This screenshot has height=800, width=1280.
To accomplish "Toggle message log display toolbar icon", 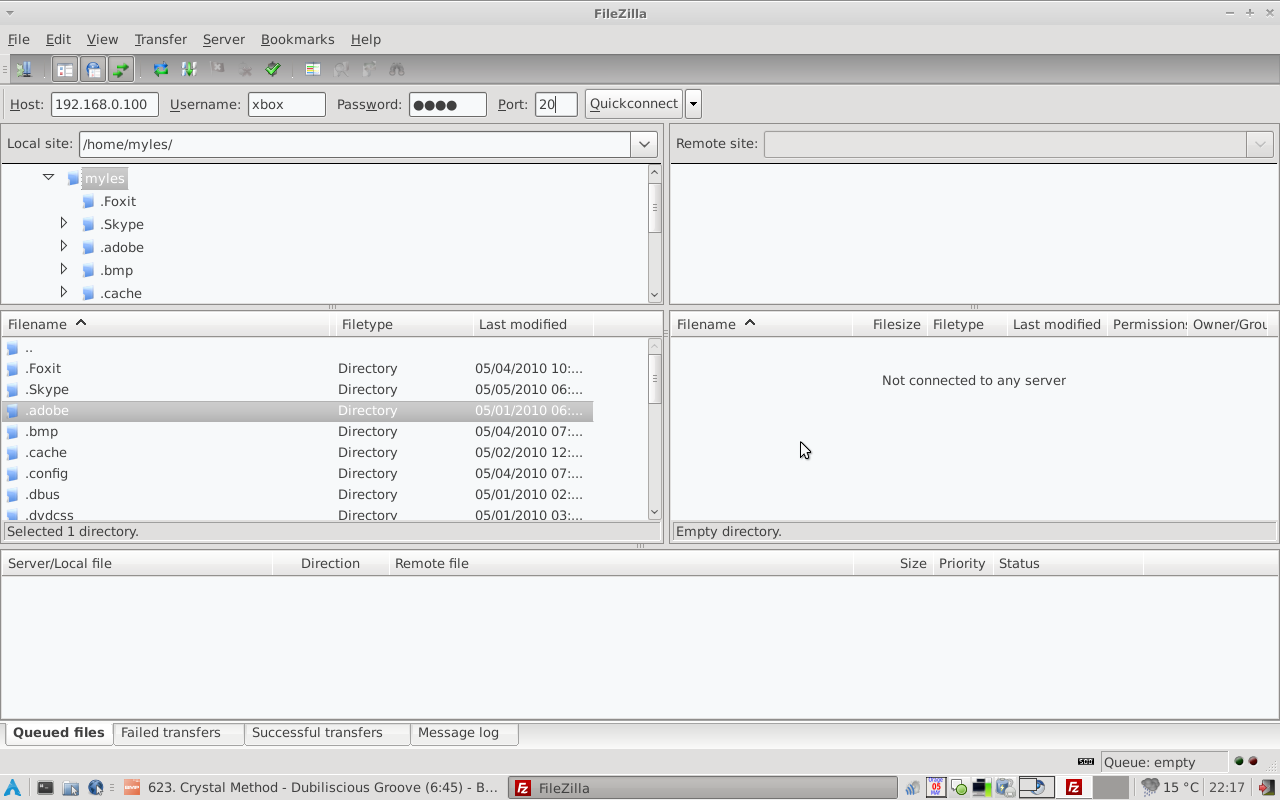I will [x=65, y=69].
